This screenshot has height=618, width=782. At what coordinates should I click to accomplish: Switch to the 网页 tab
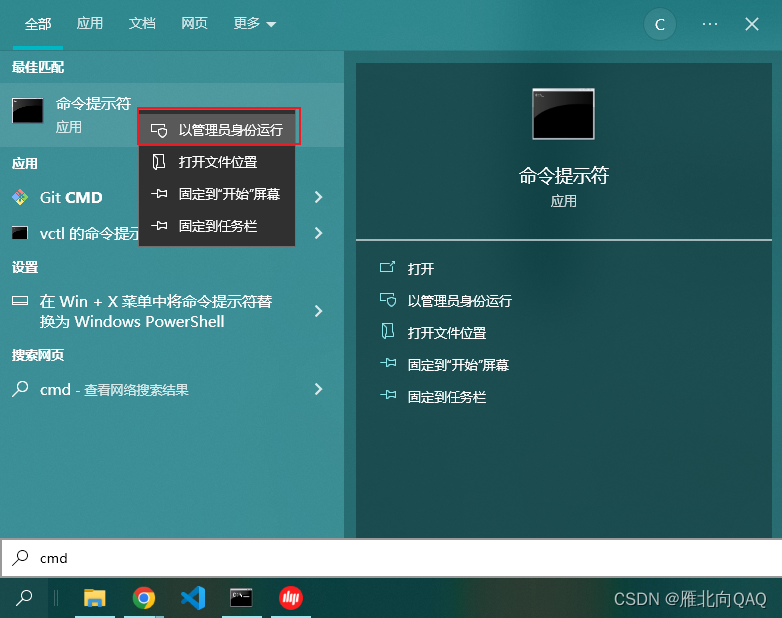[x=195, y=23]
